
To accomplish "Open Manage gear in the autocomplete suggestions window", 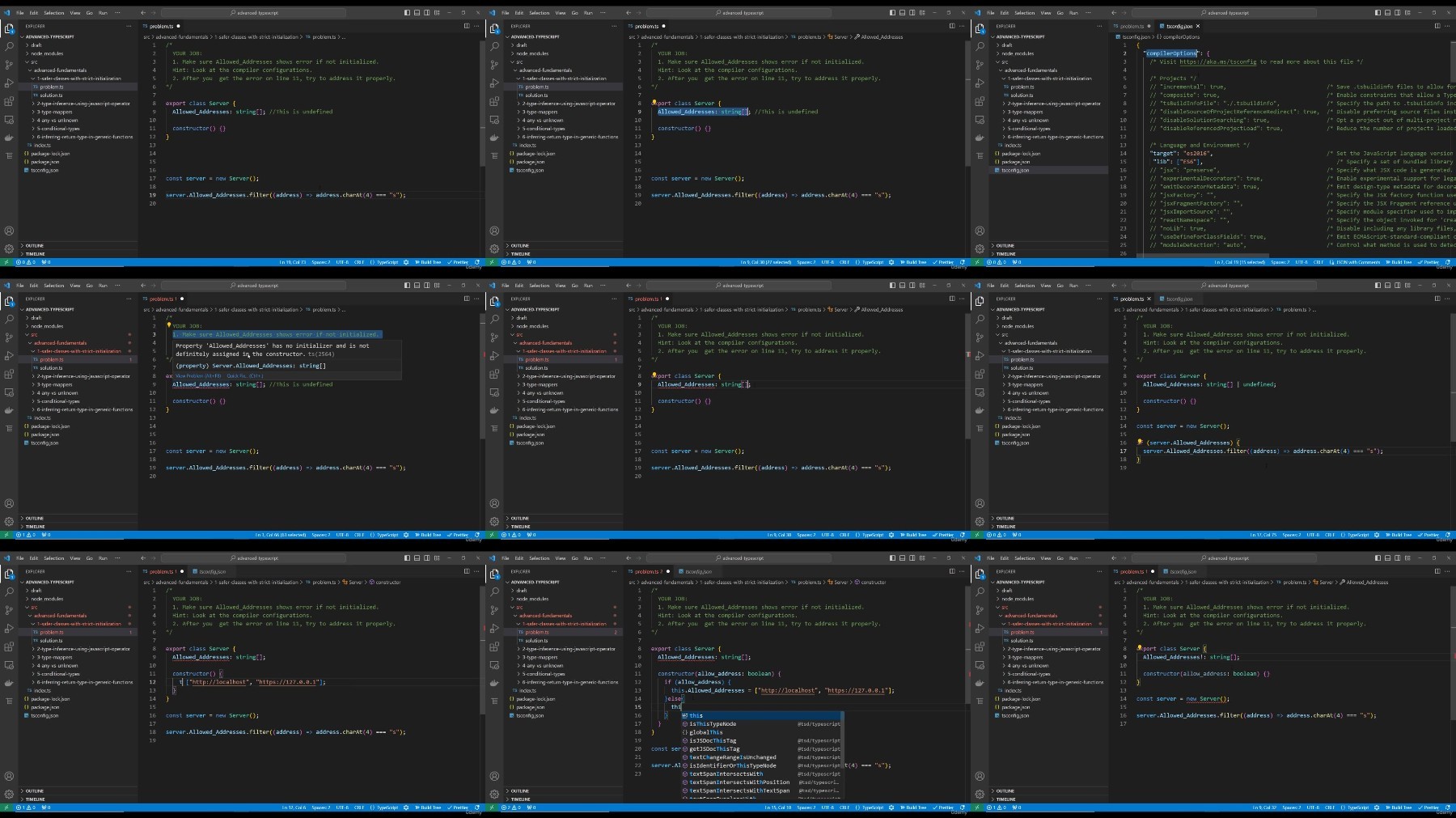I will coord(494,794).
